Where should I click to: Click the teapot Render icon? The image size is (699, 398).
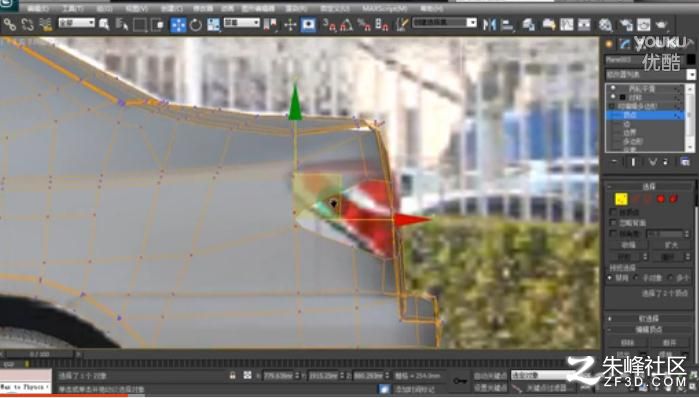pyautogui.click(x=662, y=25)
